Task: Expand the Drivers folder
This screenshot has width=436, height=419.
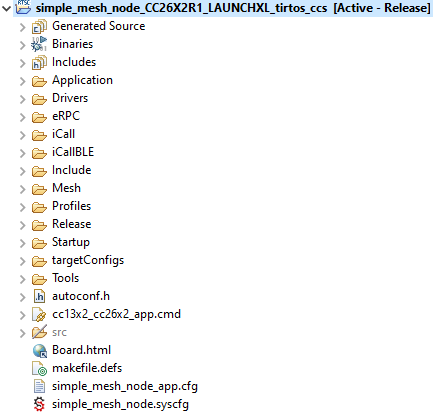Action: 22,99
